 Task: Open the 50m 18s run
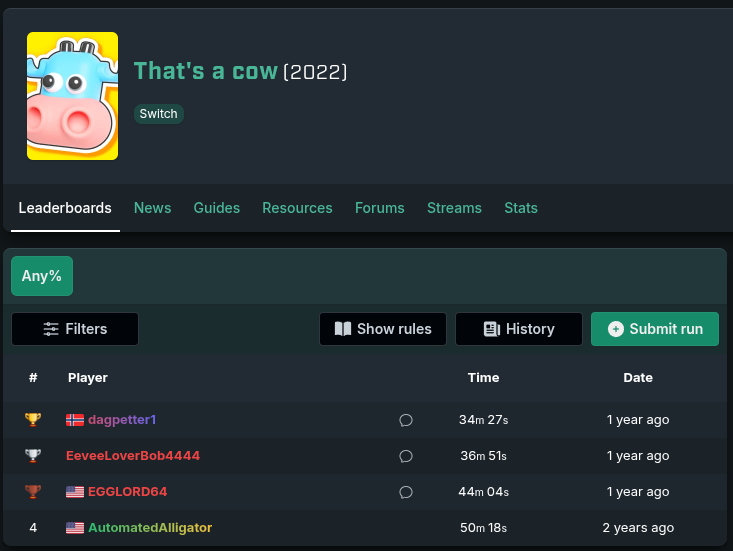(x=483, y=528)
